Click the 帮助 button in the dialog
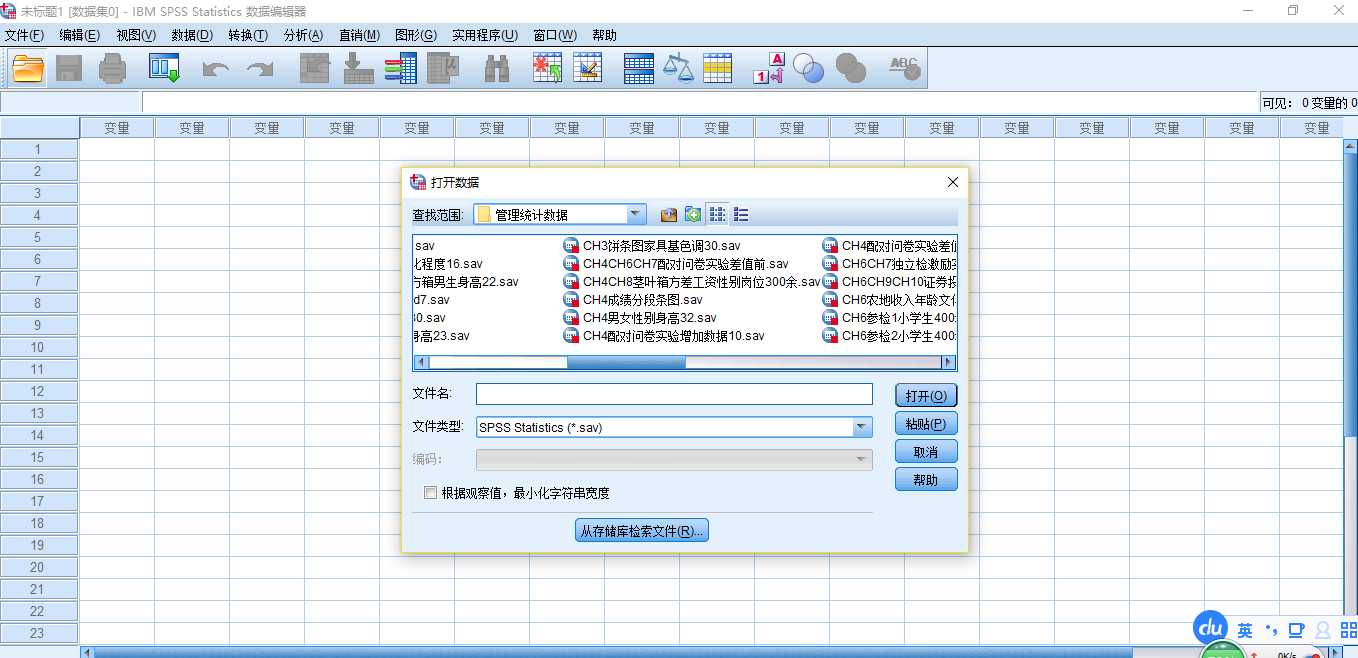 (x=926, y=479)
